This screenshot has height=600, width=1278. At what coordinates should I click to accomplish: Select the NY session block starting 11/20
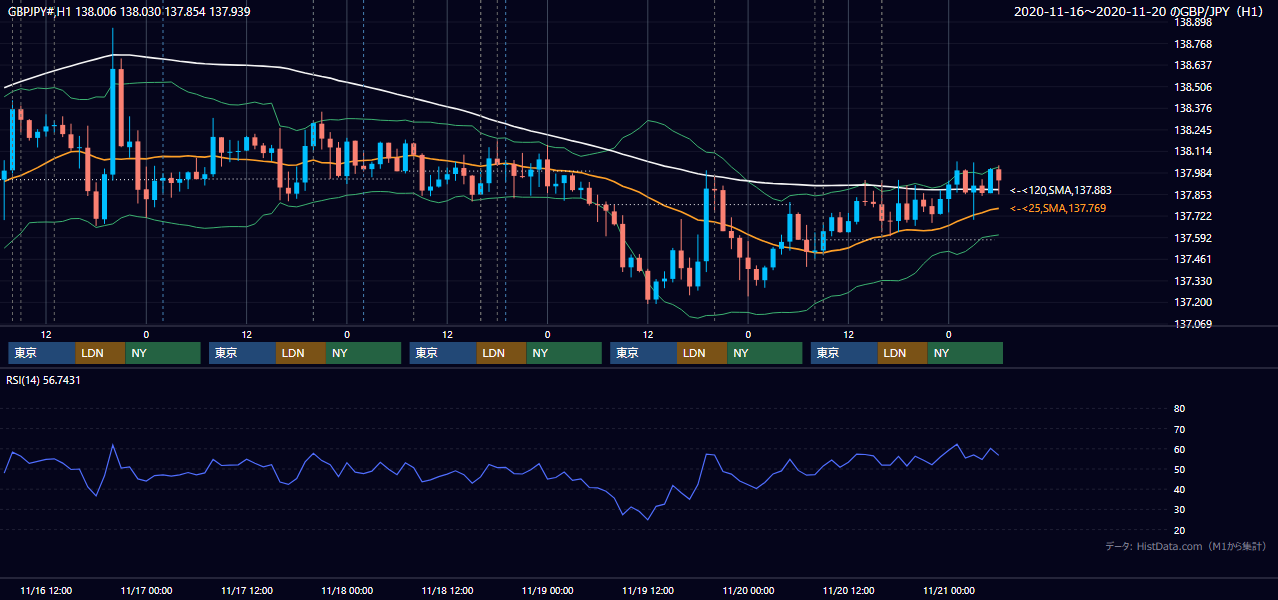[x=965, y=353]
